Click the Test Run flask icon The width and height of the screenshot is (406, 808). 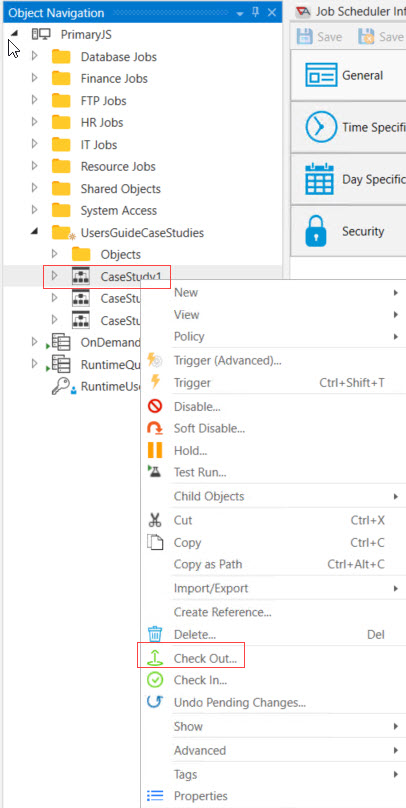tap(155, 472)
